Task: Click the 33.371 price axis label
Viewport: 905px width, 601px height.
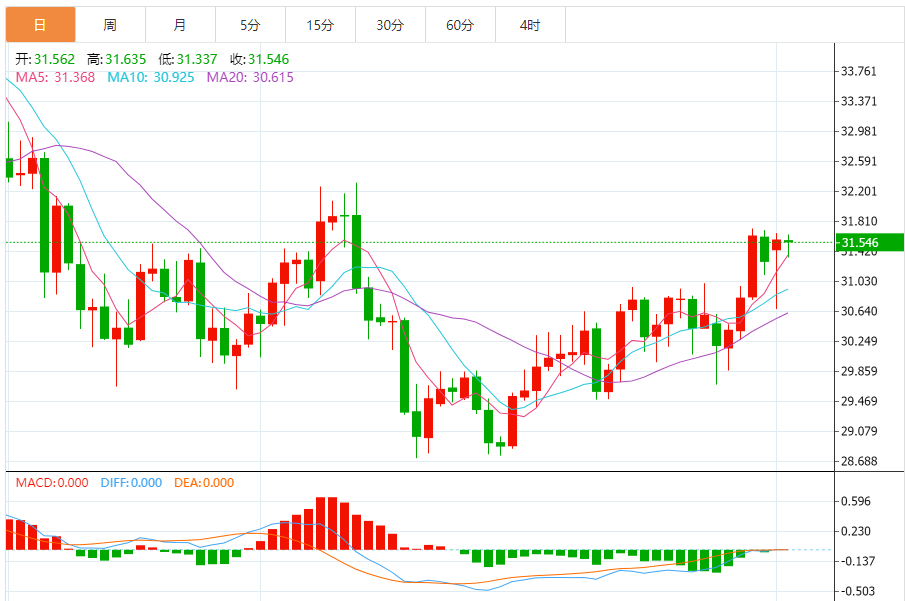Action: coord(858,102)
